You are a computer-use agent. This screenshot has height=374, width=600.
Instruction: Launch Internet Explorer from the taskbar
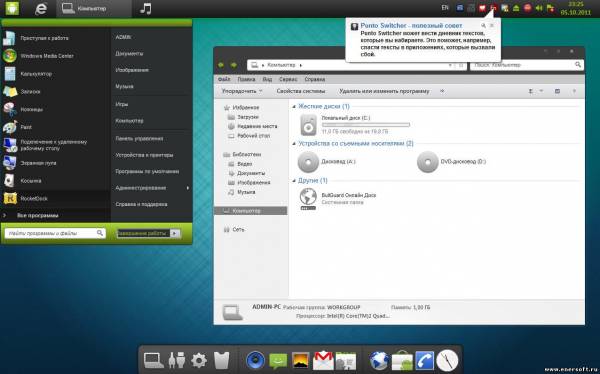click(41, 8)
